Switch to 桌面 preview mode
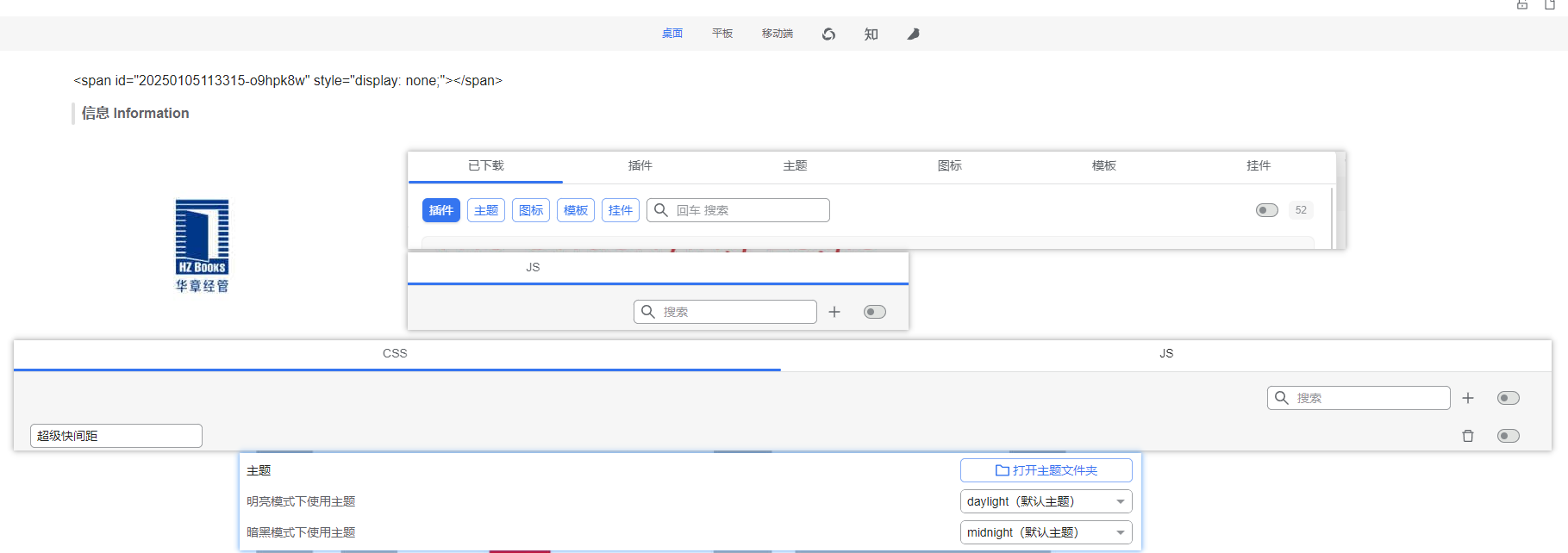Viewport: 1568px width, 553px height. (x=672, y=34)
